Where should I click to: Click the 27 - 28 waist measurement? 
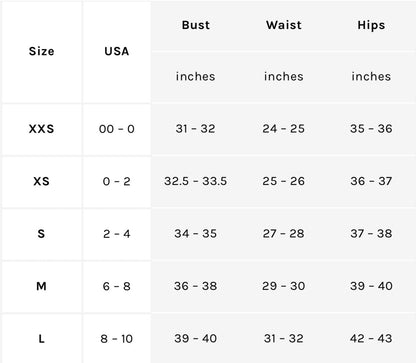click(x=283, y=234)
